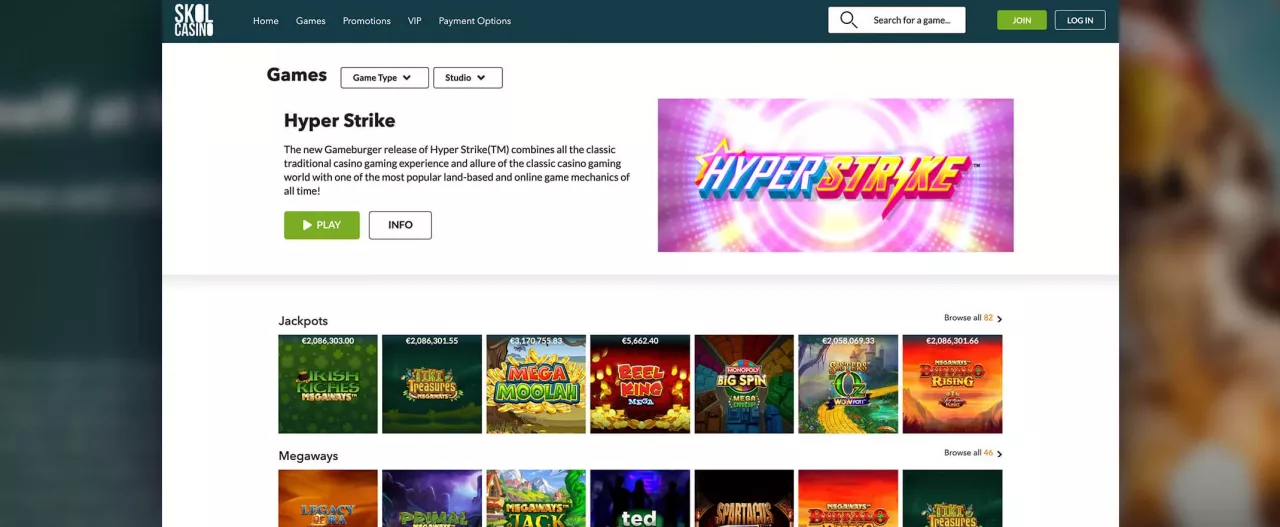Screen dimensions: 1280x527
Task: Browse all 46 Megaways games
Action: [x=973, y=453]
